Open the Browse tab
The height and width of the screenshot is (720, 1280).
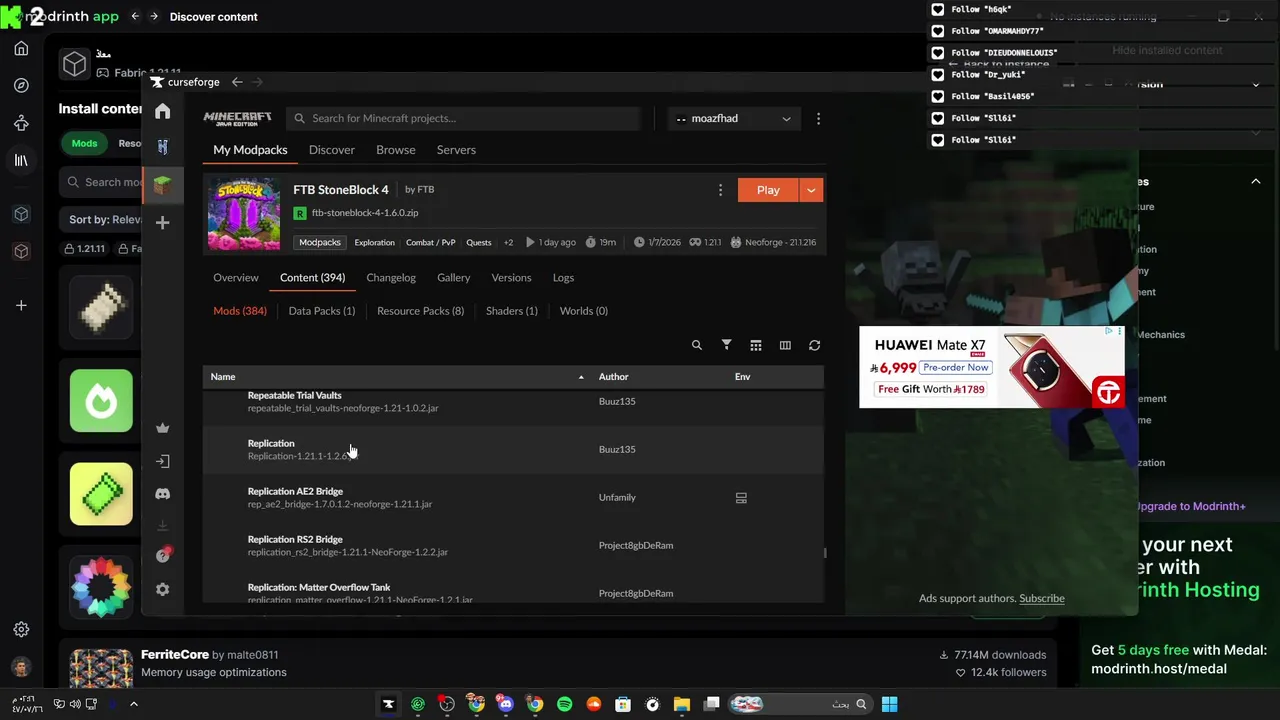point(396,150)
